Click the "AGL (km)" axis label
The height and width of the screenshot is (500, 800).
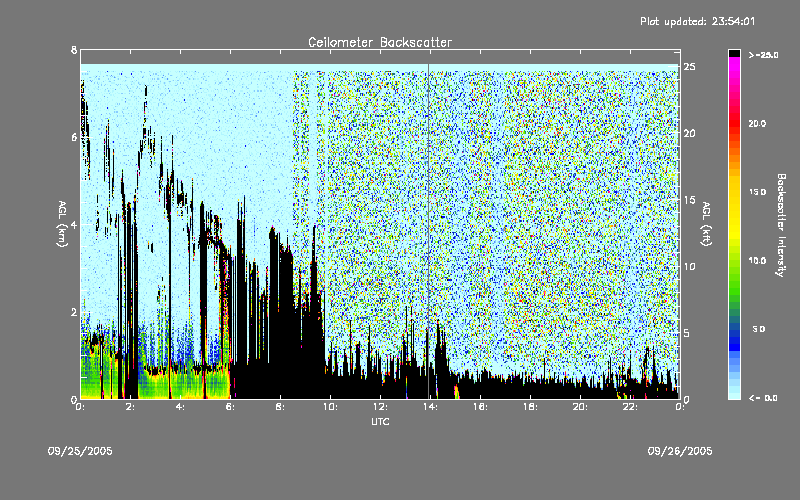[x=62, y=224]
